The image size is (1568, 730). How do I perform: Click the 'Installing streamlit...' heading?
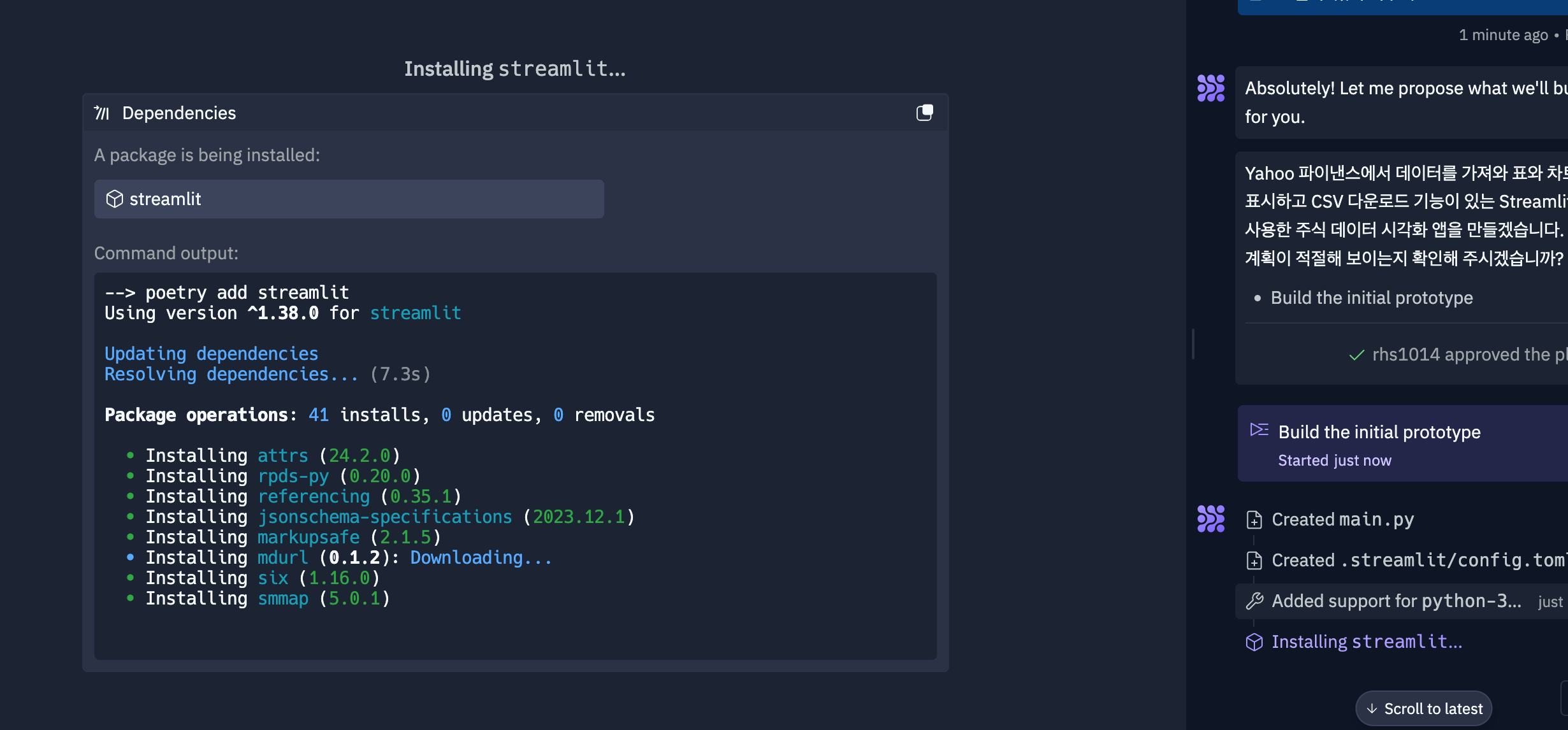pos(515,69)
